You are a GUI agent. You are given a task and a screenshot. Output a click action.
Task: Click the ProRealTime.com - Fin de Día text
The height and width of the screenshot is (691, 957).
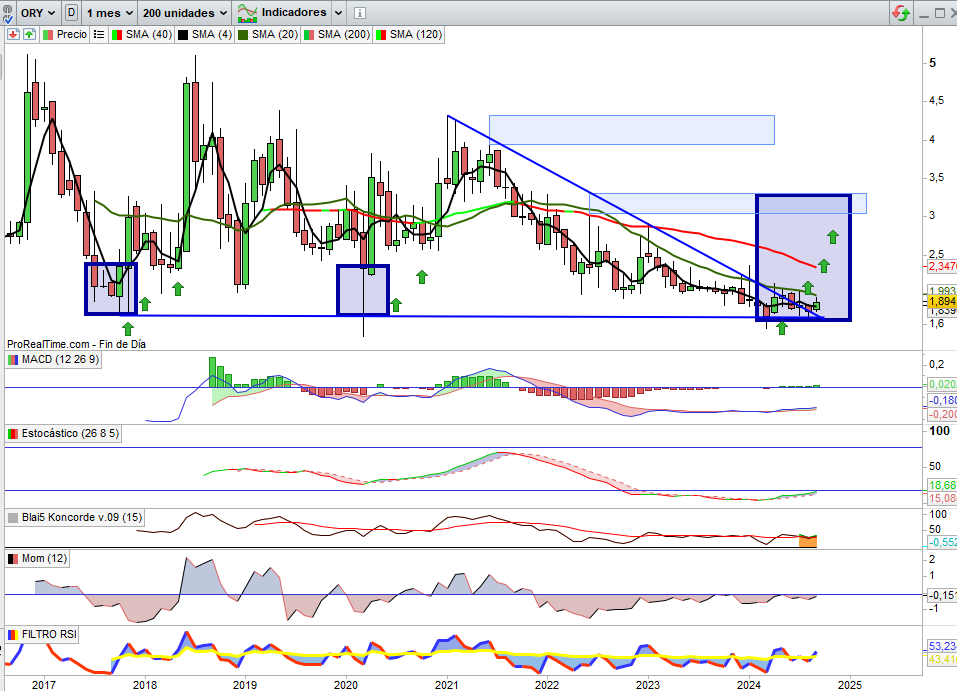point(76,344)
